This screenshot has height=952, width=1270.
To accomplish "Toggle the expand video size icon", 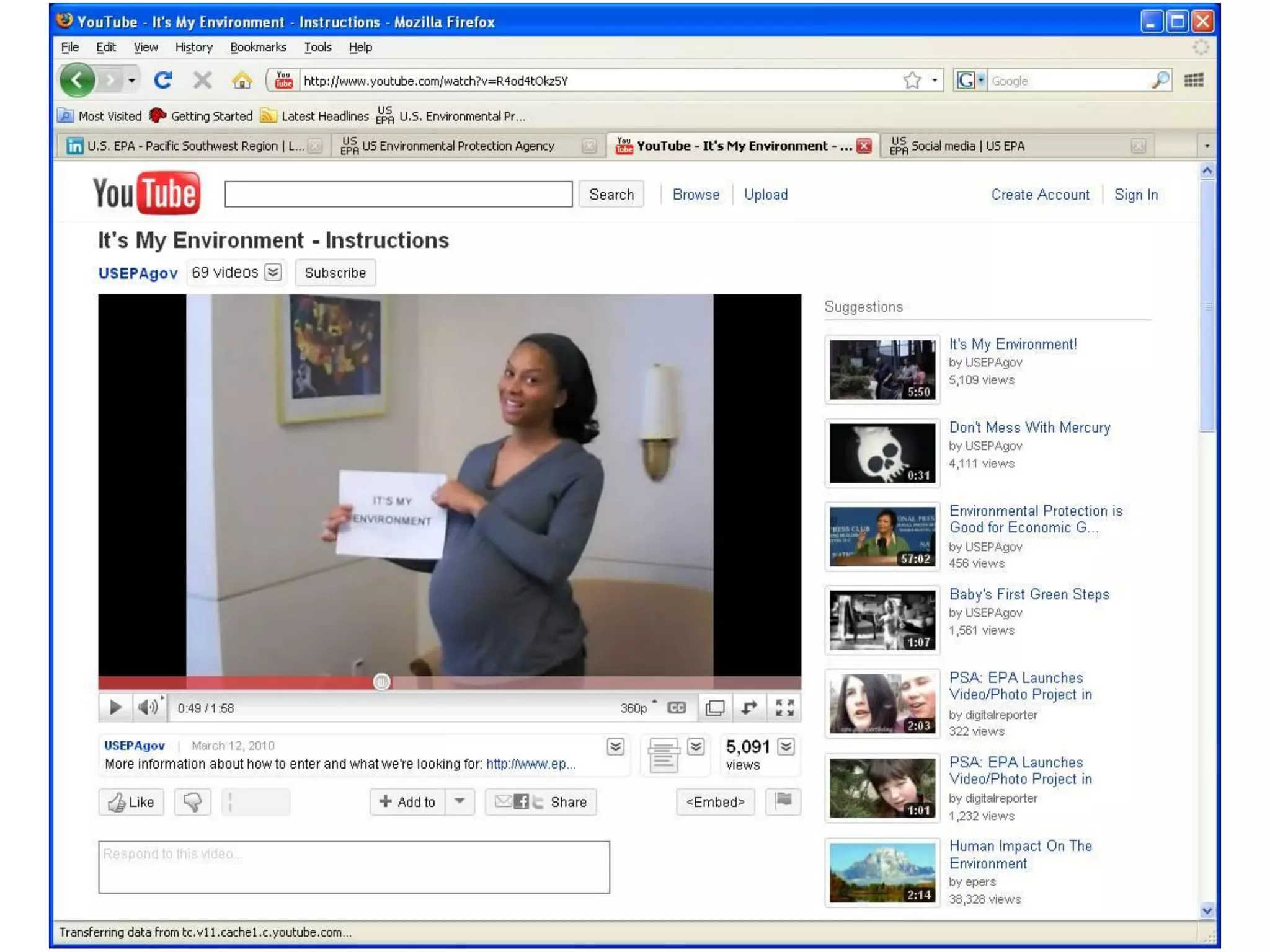I will pos(749,707).
